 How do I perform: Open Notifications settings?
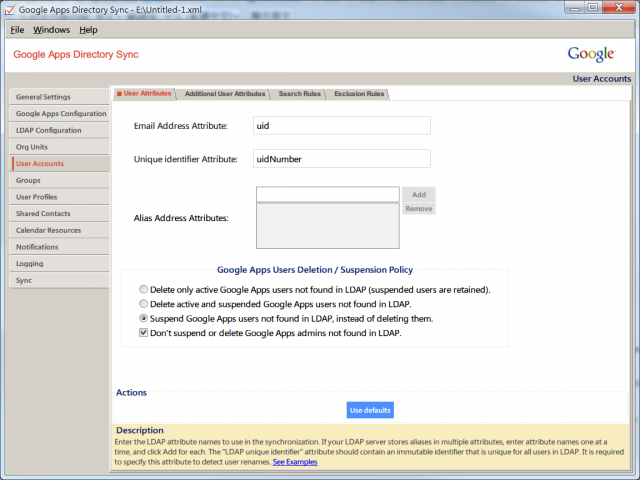pos(60,247)
